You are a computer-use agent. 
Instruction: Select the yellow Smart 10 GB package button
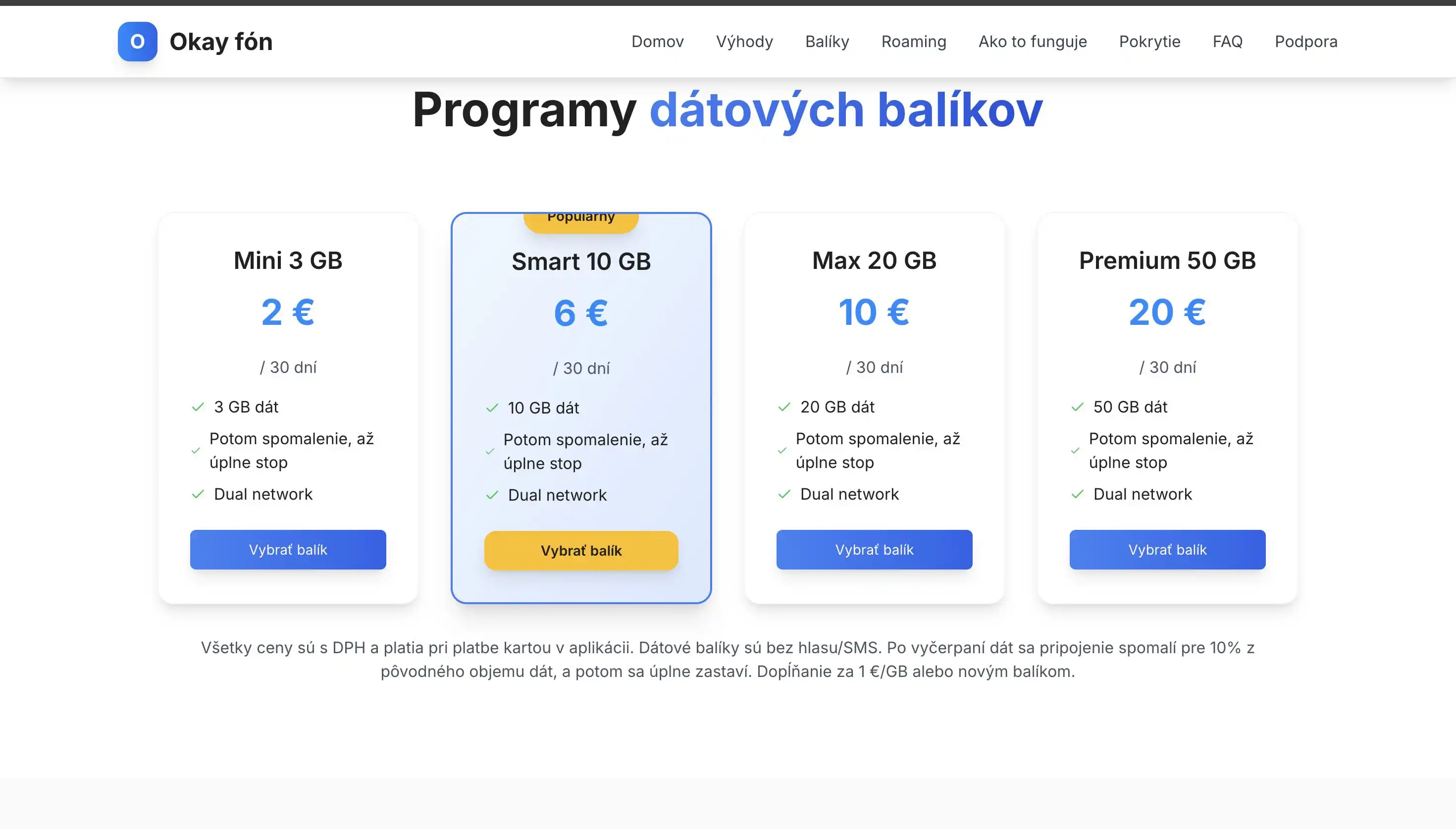(580, 551)
